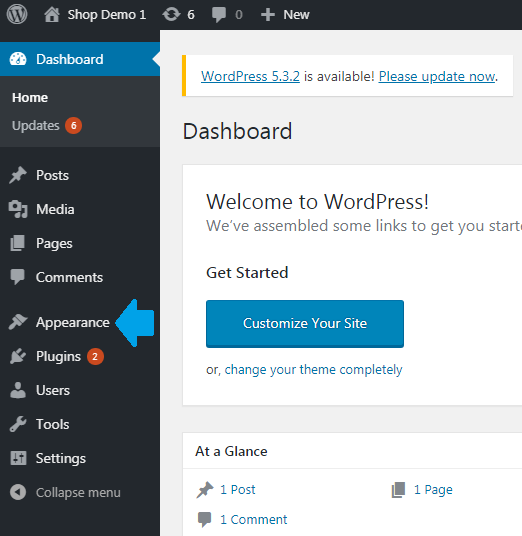Open the 1 Post link
522x536 pixels.
238,490
